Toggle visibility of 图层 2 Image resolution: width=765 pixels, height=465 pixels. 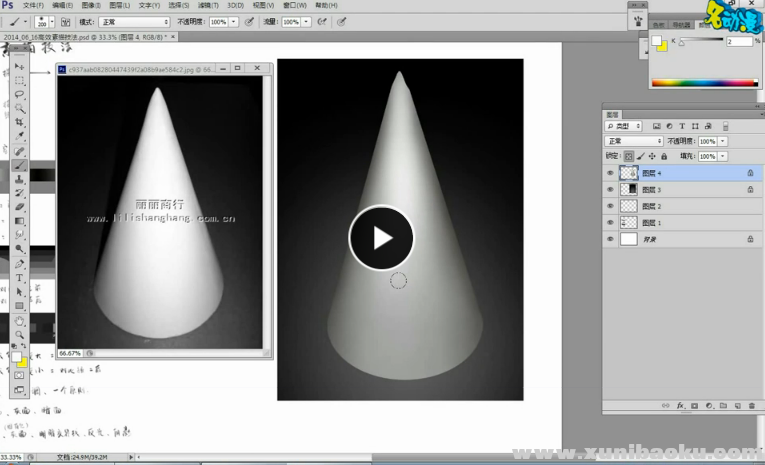click(611, 206)
